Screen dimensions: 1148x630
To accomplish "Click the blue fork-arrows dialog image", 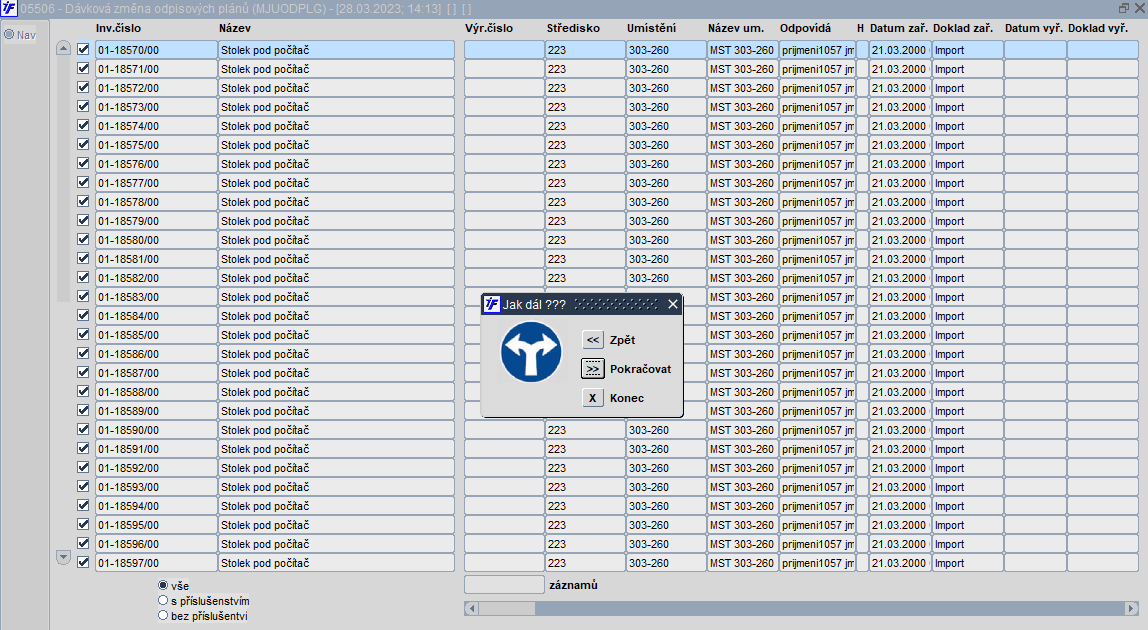I will 531,352.
